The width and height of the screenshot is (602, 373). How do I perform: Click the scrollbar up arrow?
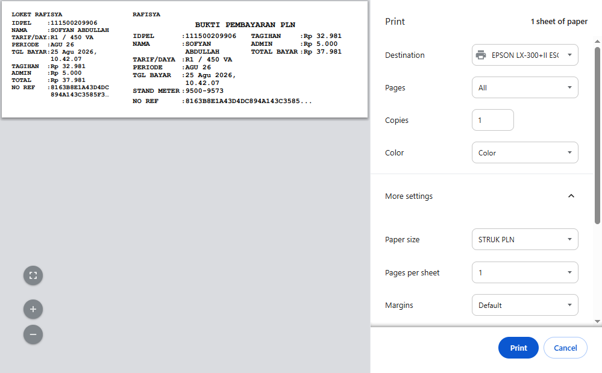597,41
